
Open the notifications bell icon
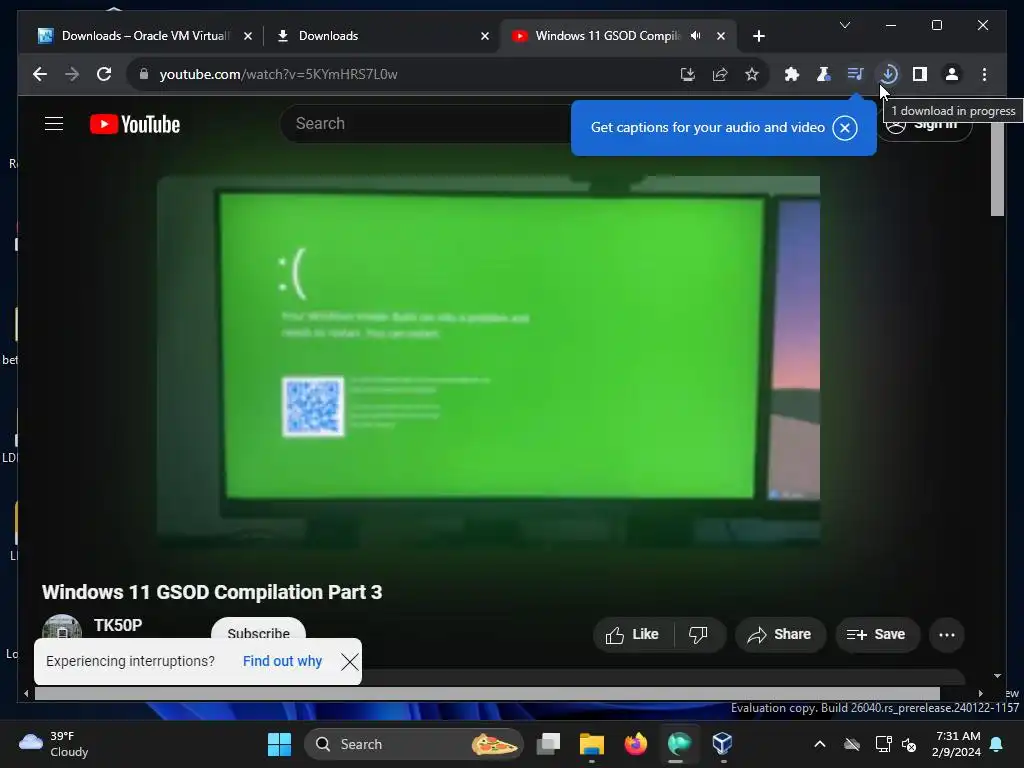pyautogui.click(x=997, y=744)
